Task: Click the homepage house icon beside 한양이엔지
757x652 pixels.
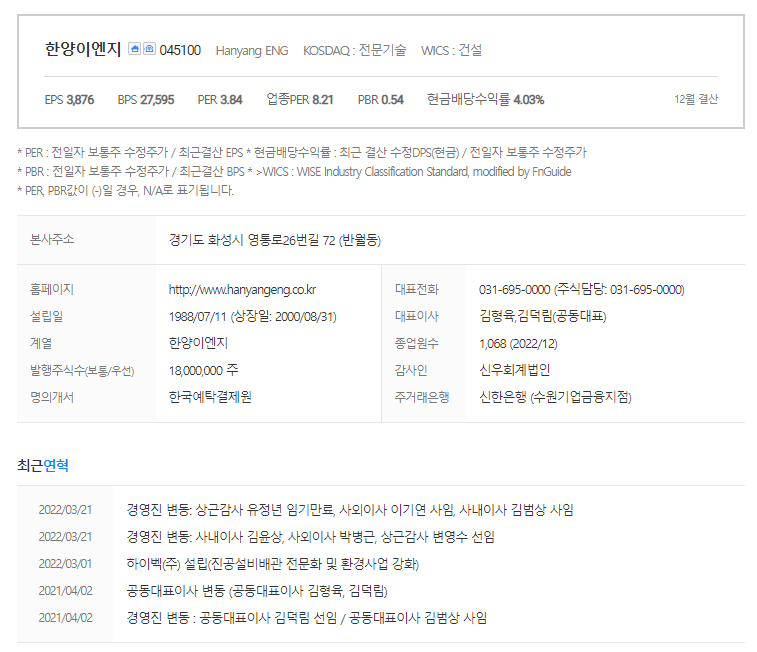Action: [x=134, y=49]
